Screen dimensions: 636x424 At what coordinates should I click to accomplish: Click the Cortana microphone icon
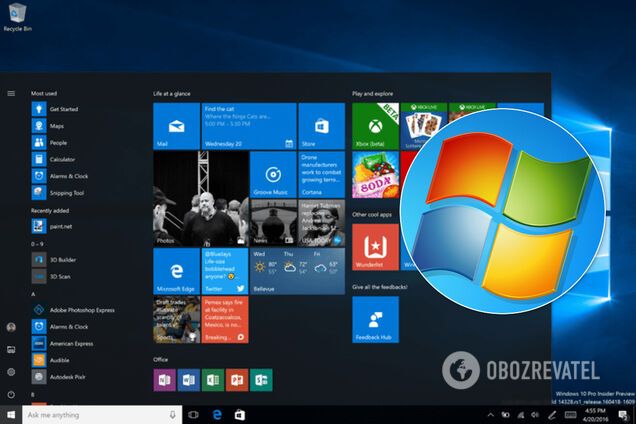pos(172,415)
